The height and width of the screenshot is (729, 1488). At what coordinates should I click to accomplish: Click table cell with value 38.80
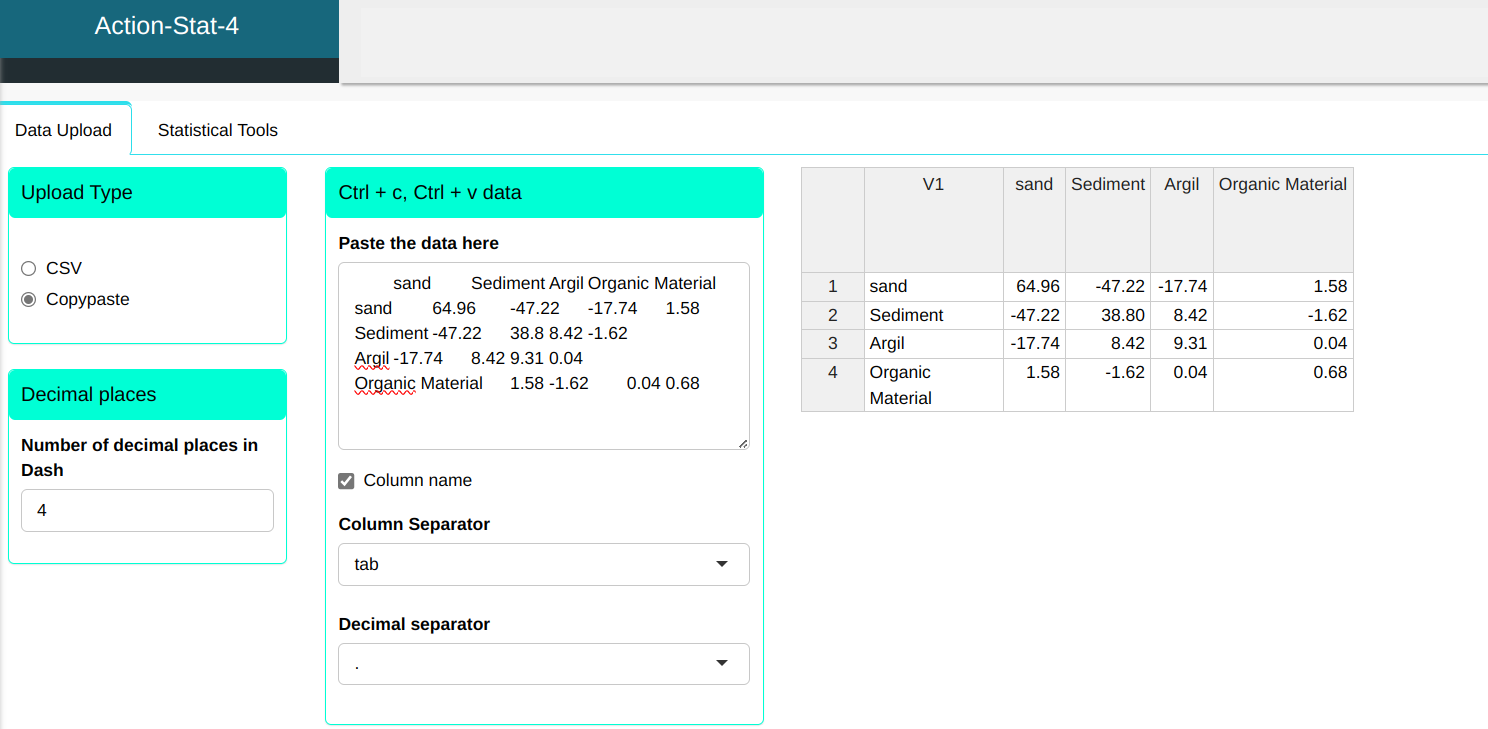coord(1107,315)
